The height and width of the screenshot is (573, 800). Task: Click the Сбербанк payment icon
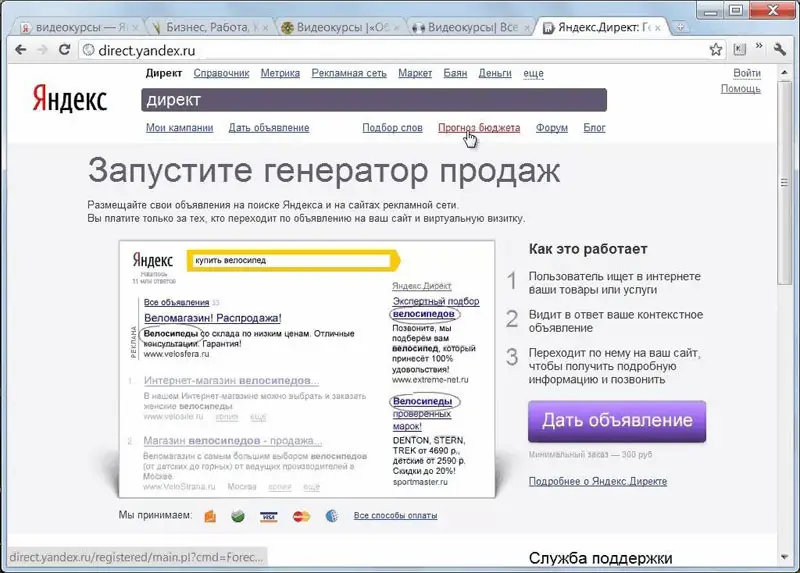click(238, 516)
